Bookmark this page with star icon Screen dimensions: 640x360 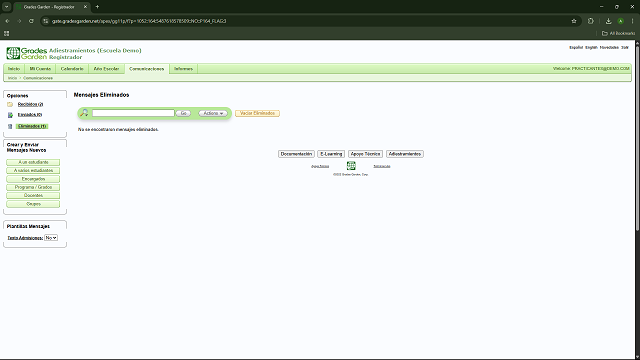(x=574, y=21)
